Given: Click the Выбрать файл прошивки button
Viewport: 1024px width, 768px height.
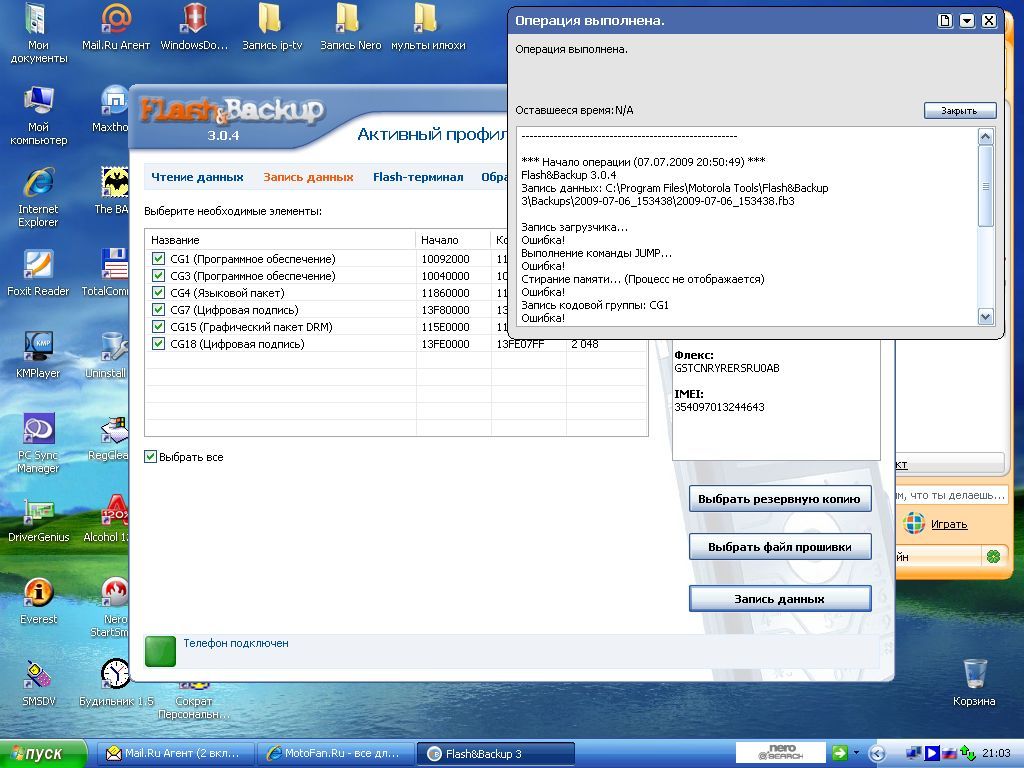Looking at the screenshot, I should (780, 547).
